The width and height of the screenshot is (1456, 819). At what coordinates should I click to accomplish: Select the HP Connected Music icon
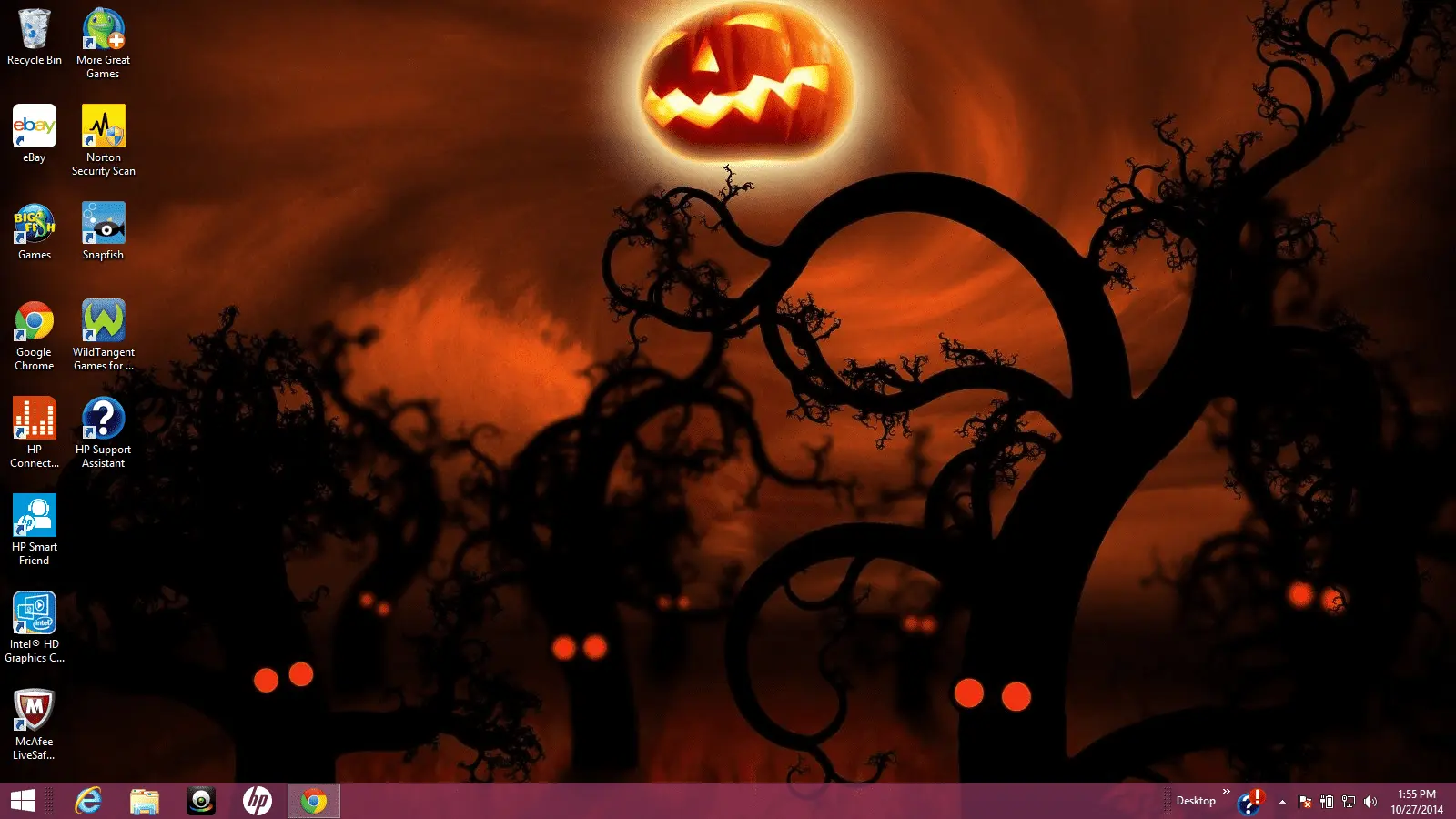click(35, 433)
